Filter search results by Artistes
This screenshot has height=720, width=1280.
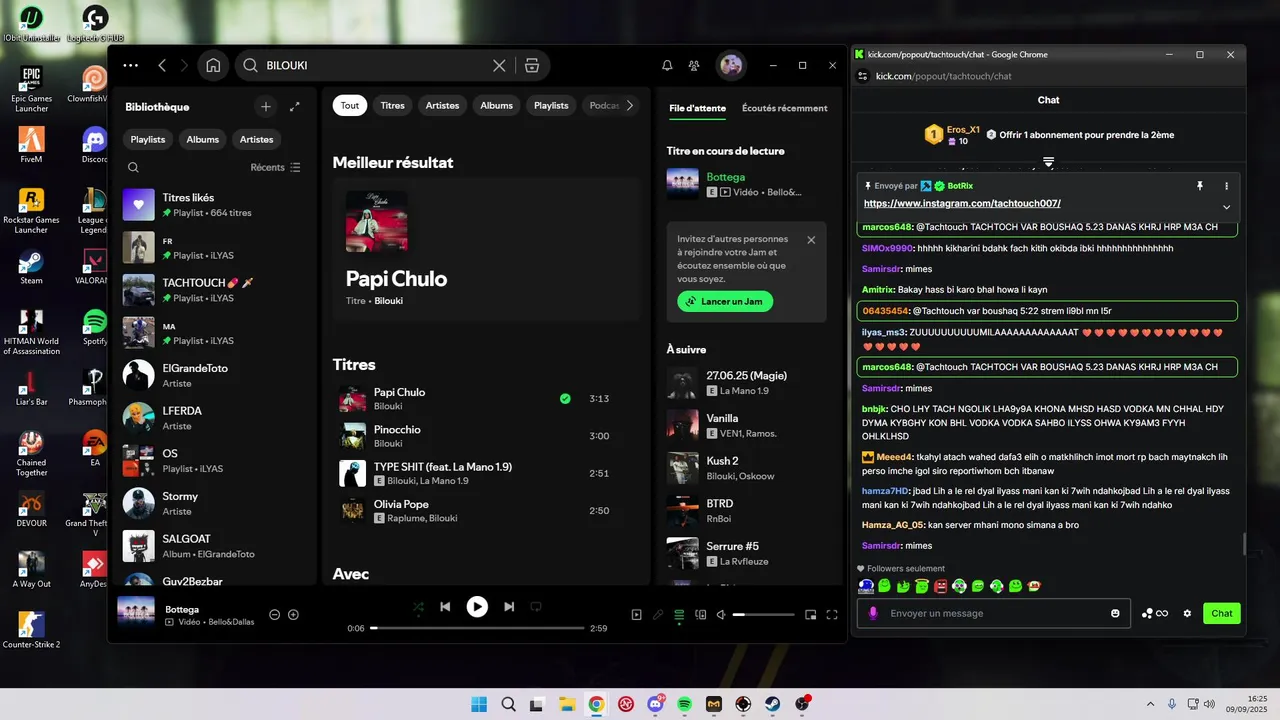coord(443,105)
